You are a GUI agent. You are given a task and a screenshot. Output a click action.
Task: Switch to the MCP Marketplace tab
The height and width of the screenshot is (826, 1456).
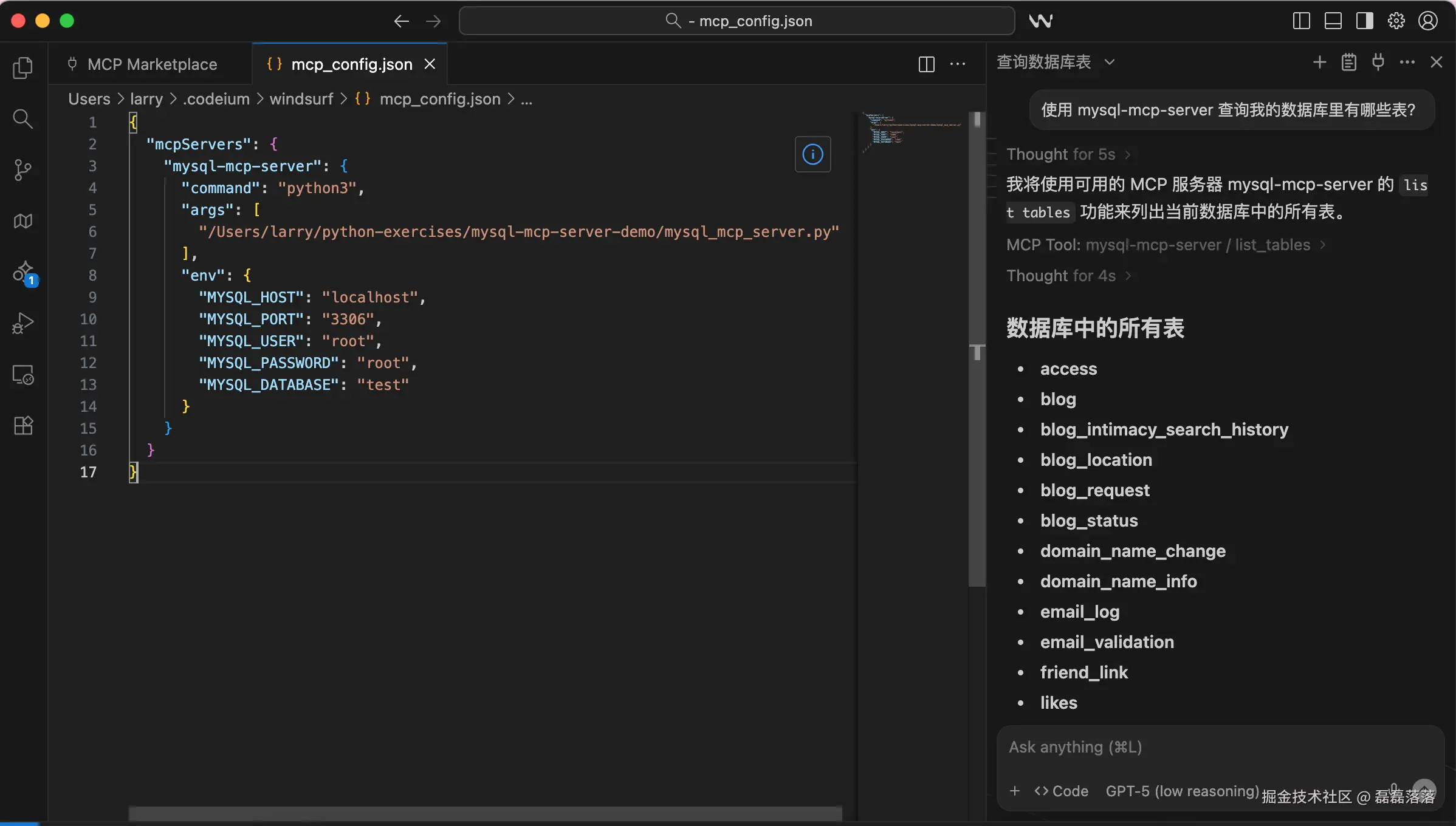point(151,64)
